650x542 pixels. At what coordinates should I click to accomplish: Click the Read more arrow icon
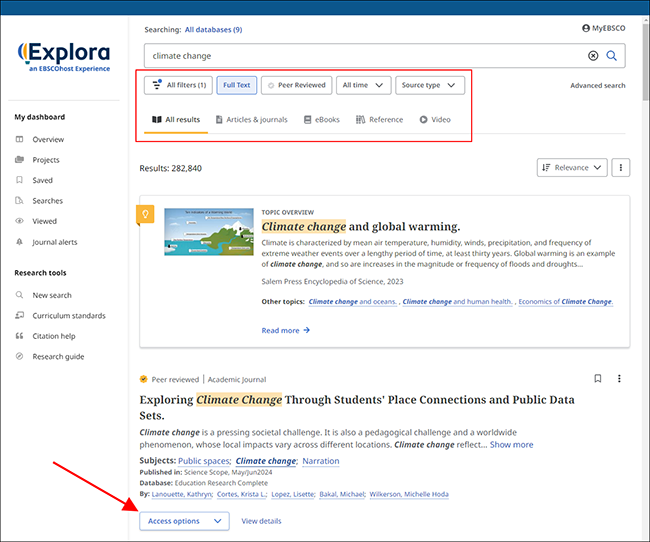[307, 331]
